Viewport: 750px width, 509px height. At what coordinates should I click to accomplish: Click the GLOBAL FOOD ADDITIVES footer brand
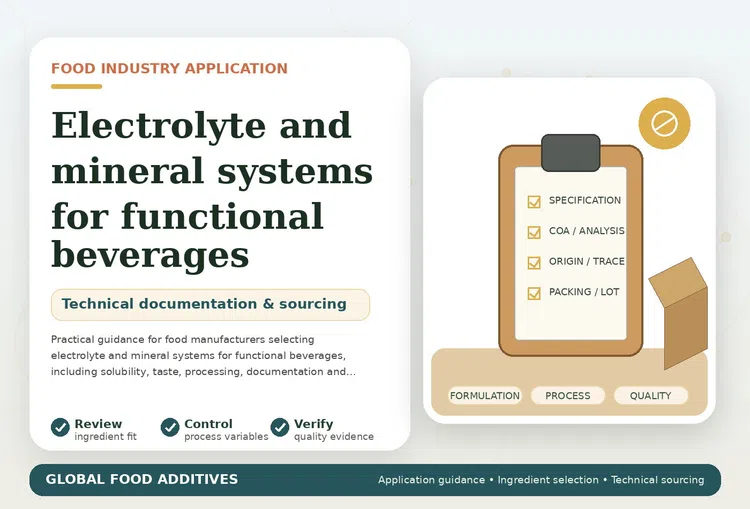[142, 479]
